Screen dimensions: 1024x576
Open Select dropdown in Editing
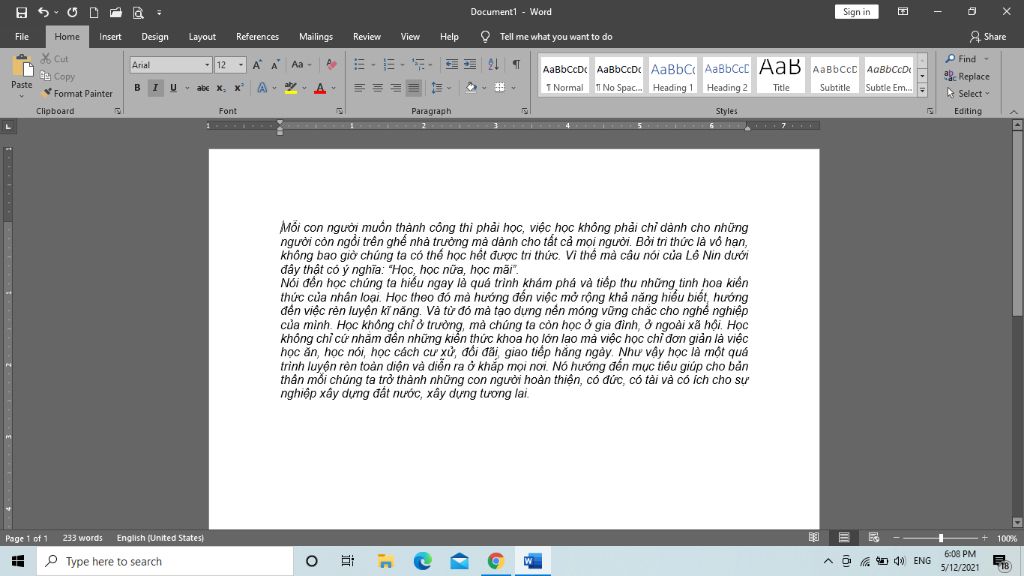[968, 93]
